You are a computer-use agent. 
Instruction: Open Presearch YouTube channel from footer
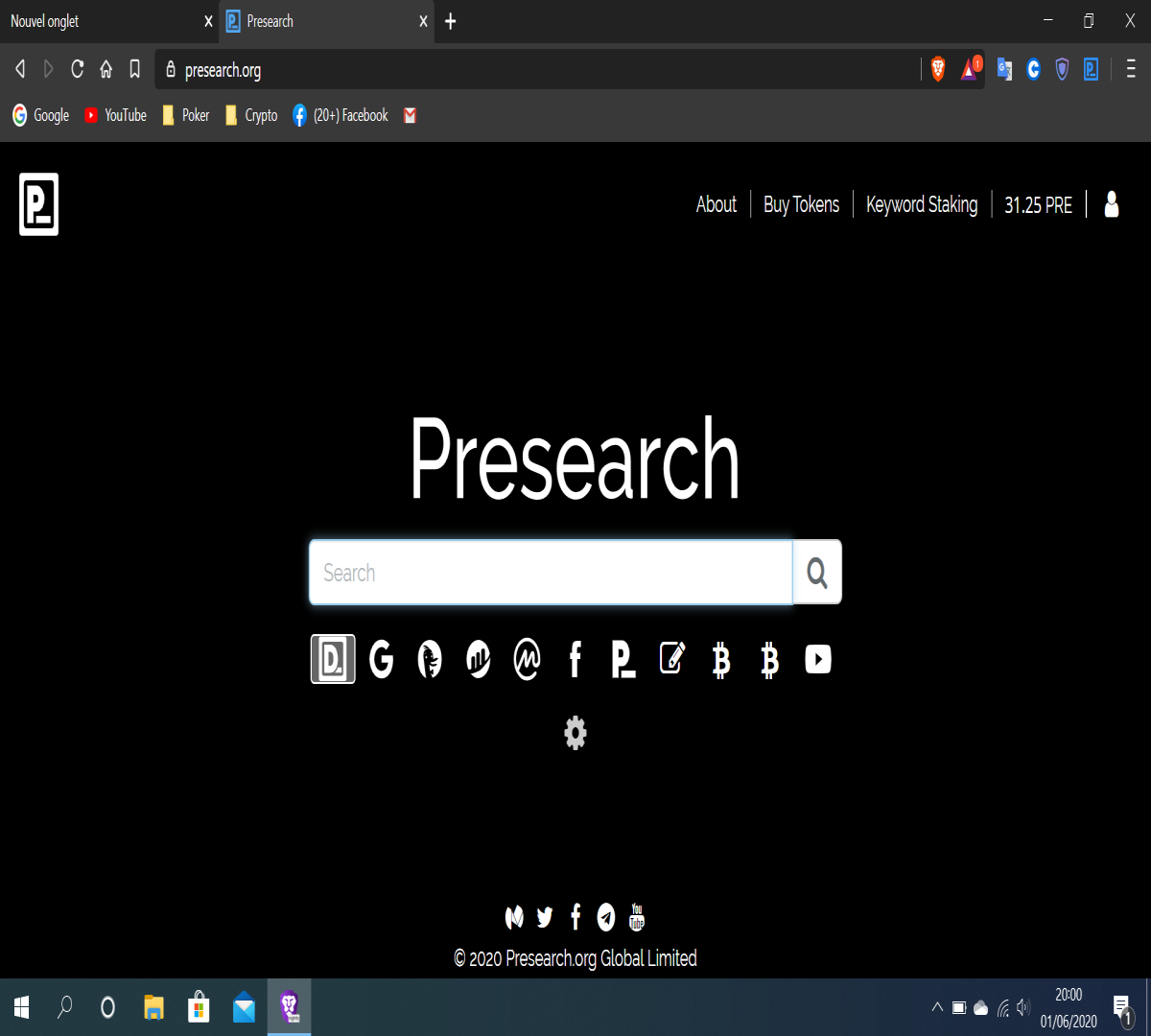(x=637, y=917)
